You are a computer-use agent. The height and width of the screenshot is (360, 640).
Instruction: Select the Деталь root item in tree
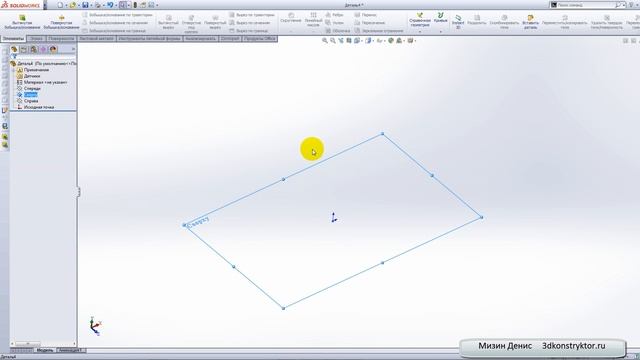pos(43,64)
